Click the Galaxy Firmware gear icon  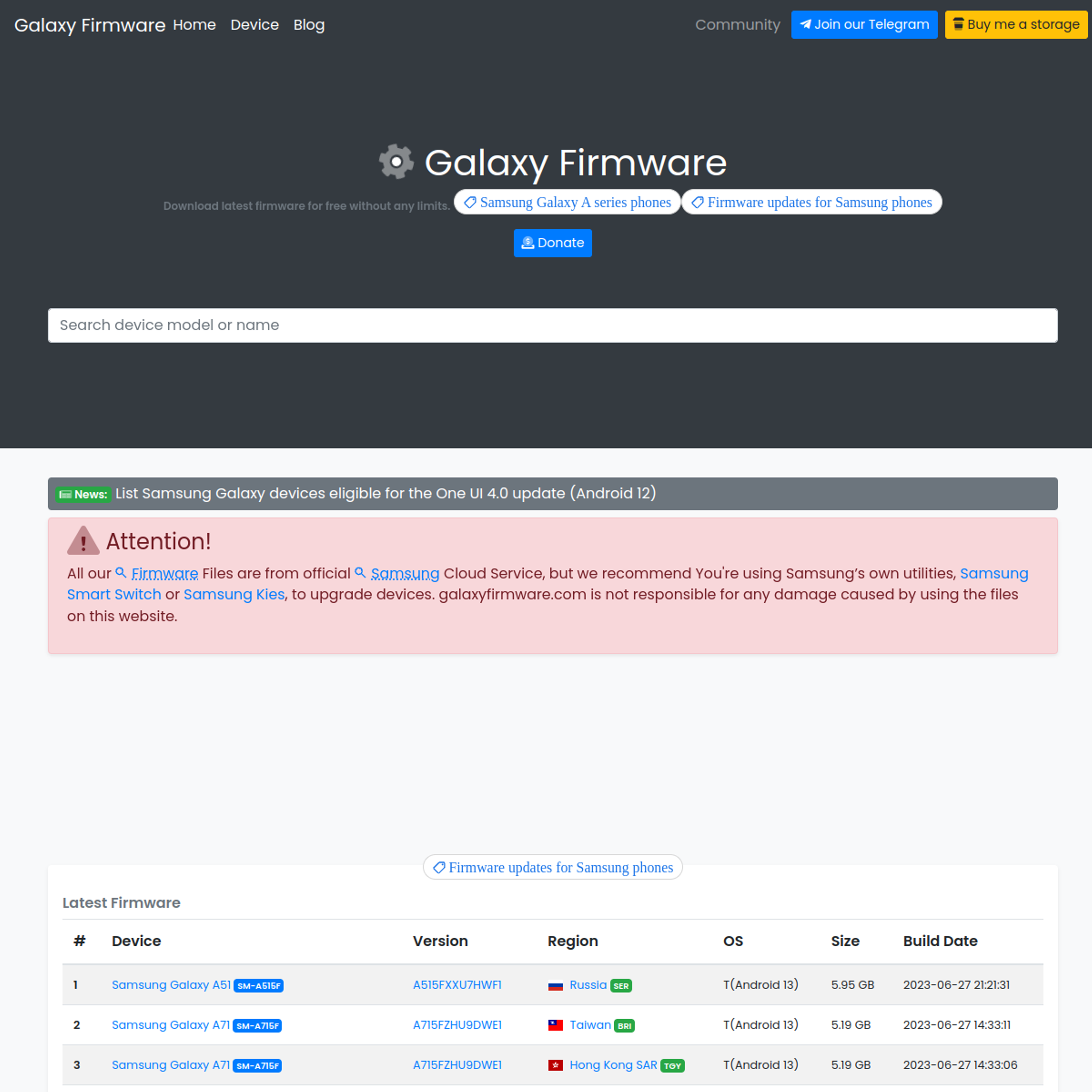click(x=395, y=162)
